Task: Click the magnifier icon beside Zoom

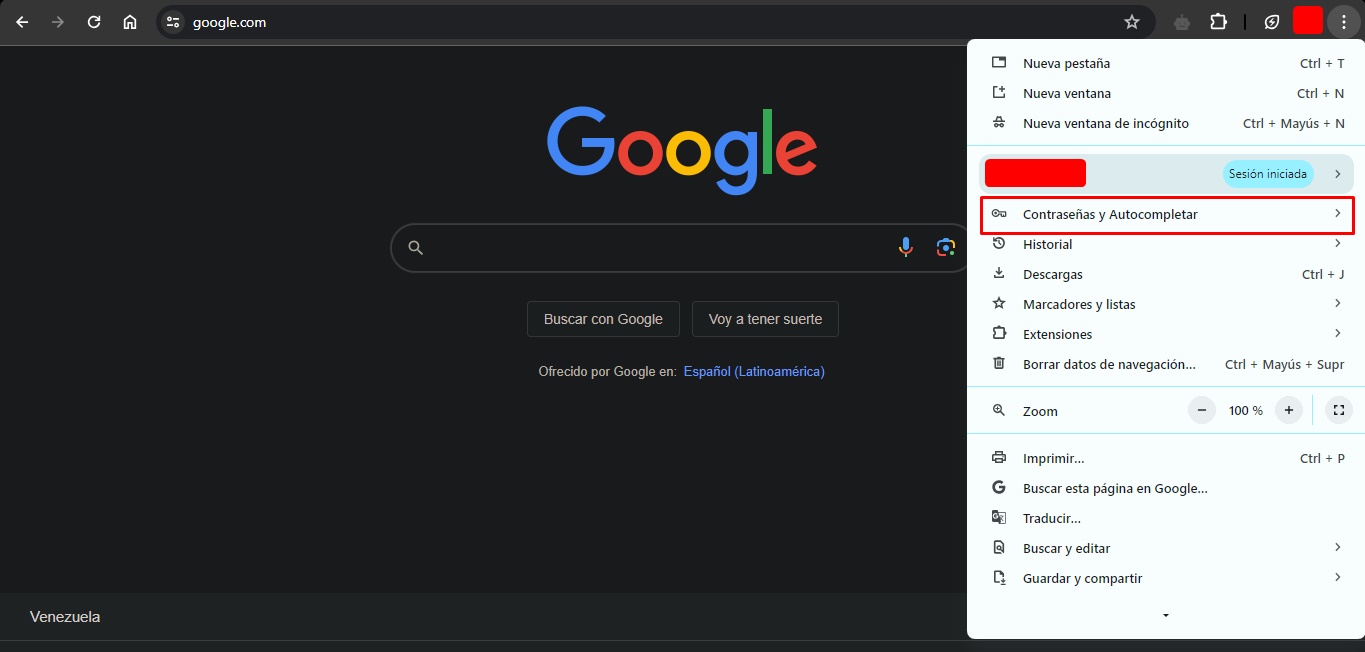Action: pos(998,410)
